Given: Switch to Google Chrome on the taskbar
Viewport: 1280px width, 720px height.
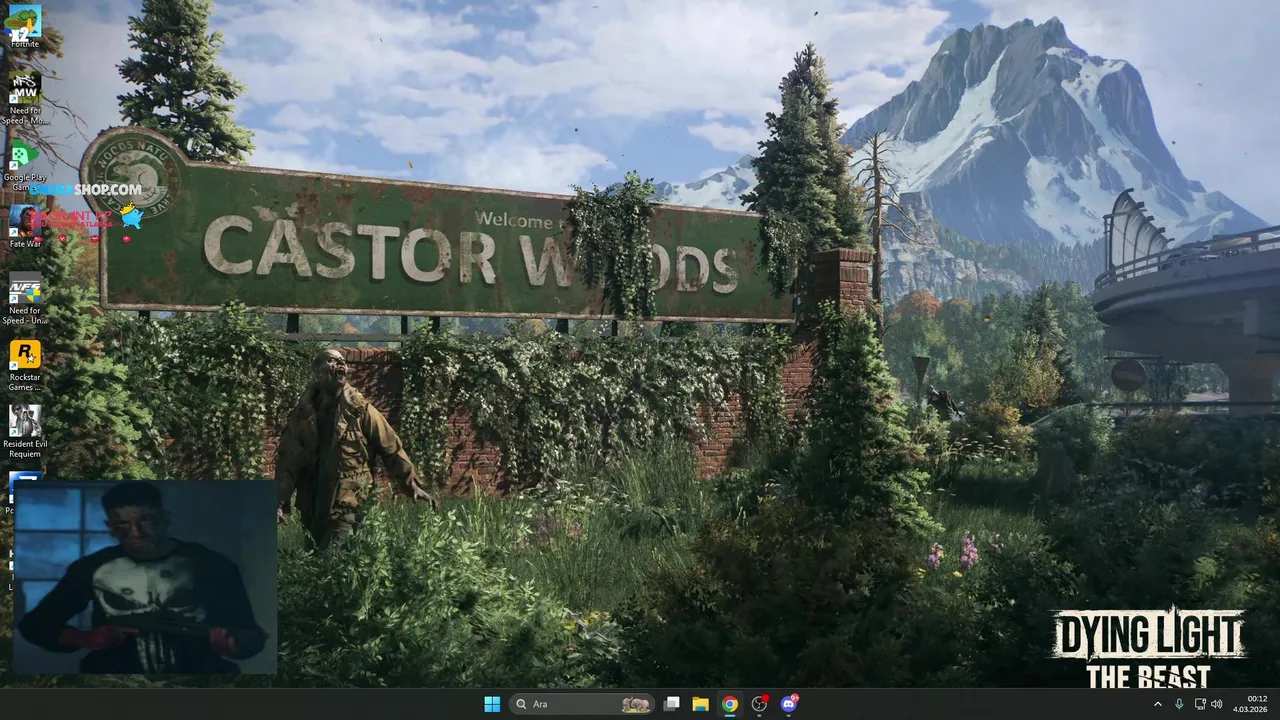Looking at the screenshot, I should point(730,704).
